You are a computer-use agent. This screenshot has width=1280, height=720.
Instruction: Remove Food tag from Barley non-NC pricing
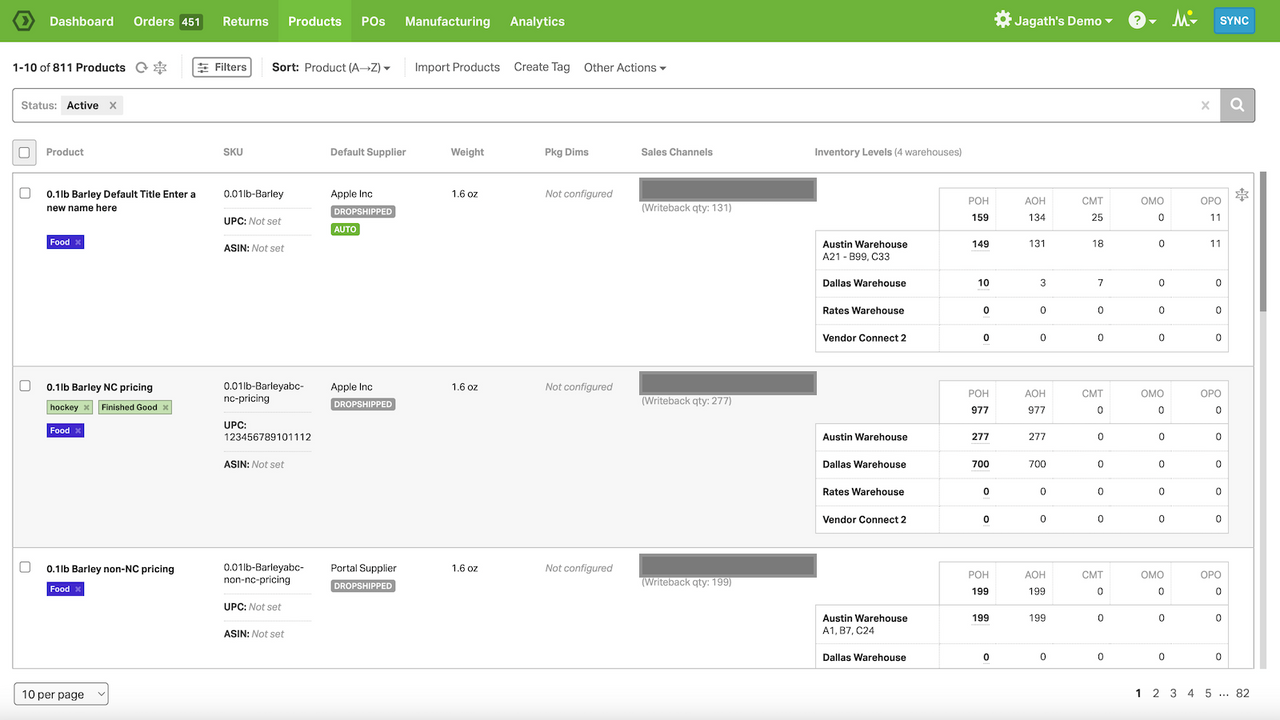(x=78, y=589)
